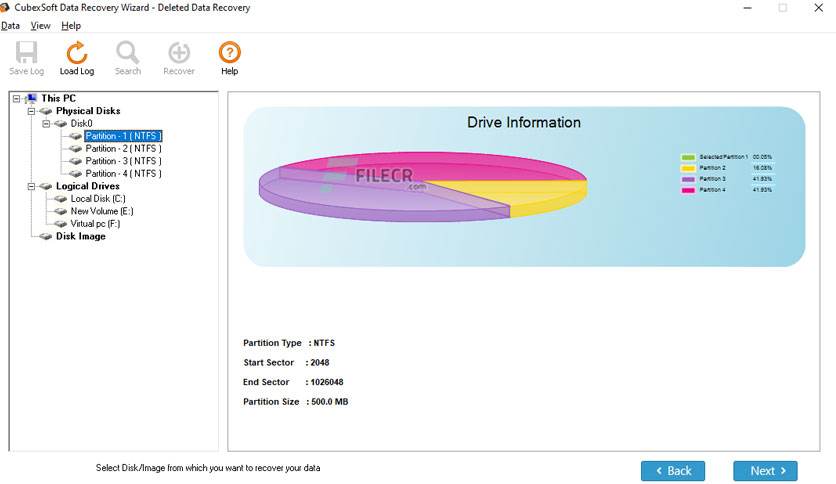Select Partition - 3 ( NTFS )
The height and width of the screenshot is (484, 836).
pyautogui.click(x=123, y=161)
